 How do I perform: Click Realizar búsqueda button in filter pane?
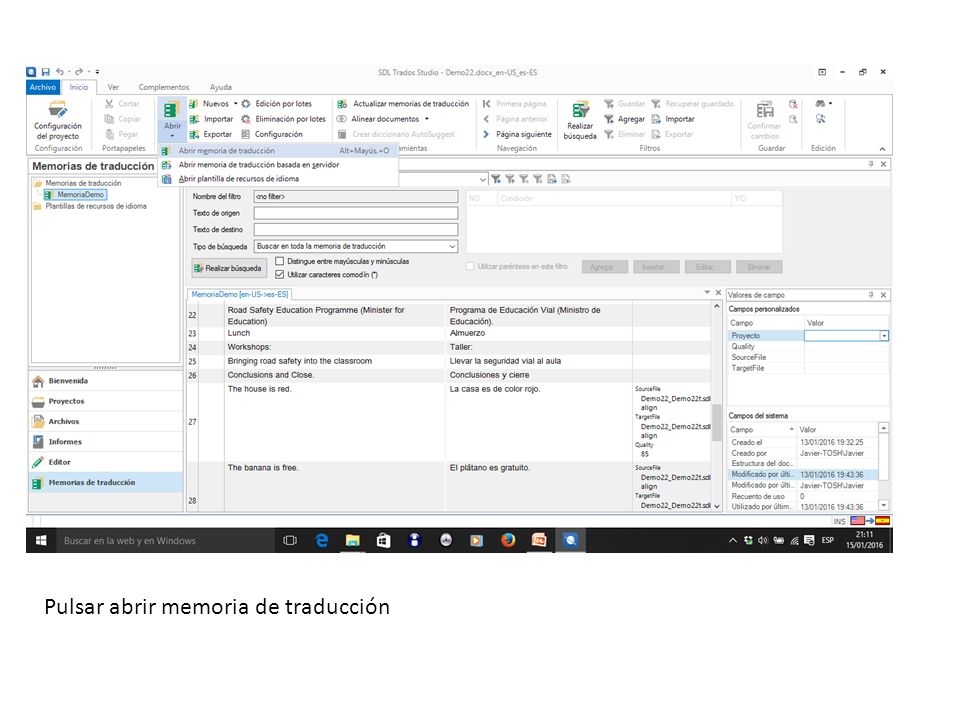pyautogui.click(x=228, y=268)
